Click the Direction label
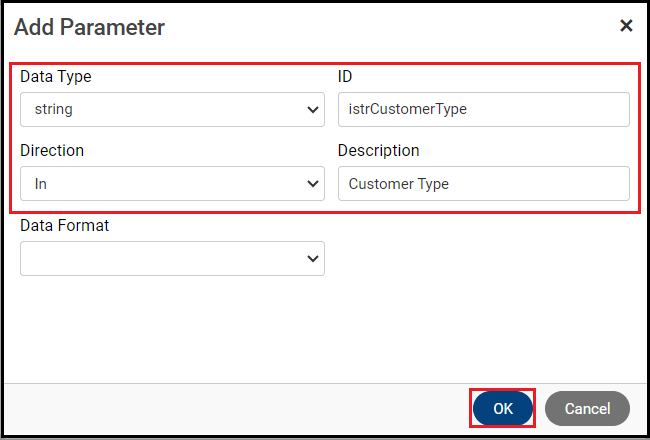 pyautogui.click(x=52, y=150)
